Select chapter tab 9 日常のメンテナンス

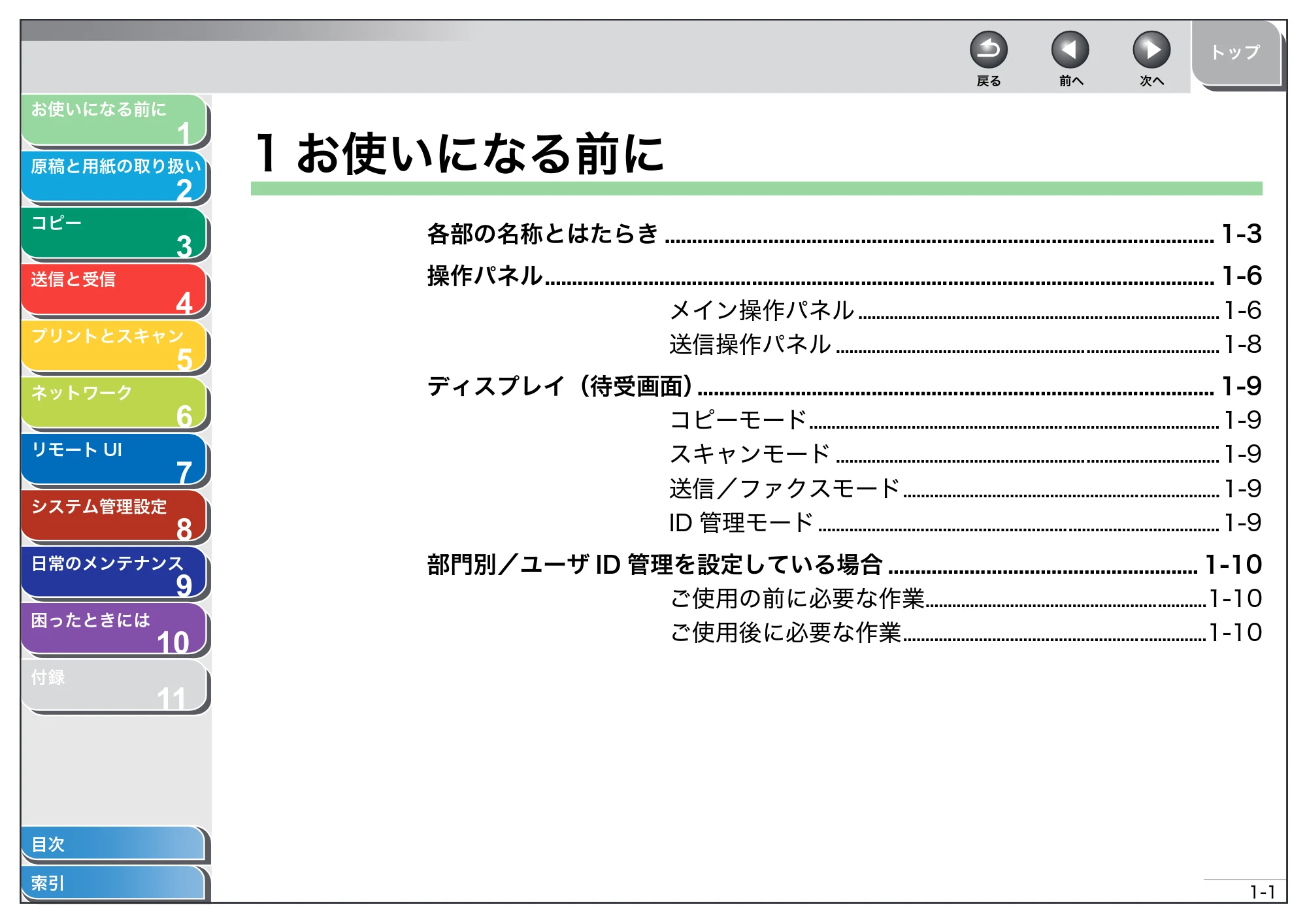(x=114, y=573)
